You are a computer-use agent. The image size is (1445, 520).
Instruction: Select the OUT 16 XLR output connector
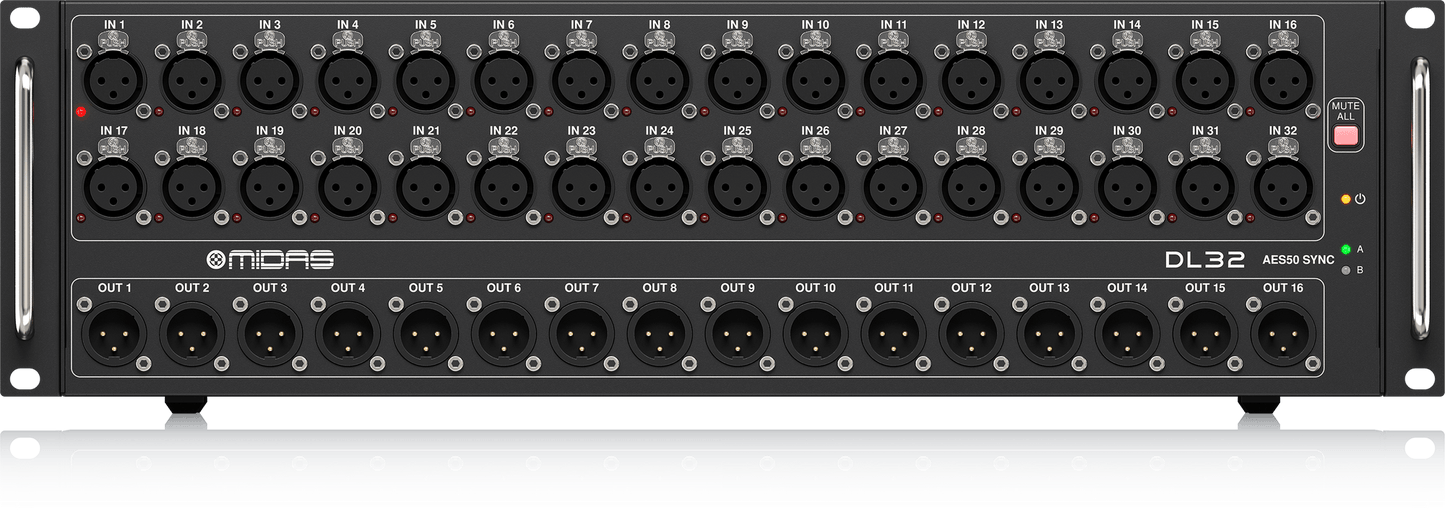(1283, 334)
